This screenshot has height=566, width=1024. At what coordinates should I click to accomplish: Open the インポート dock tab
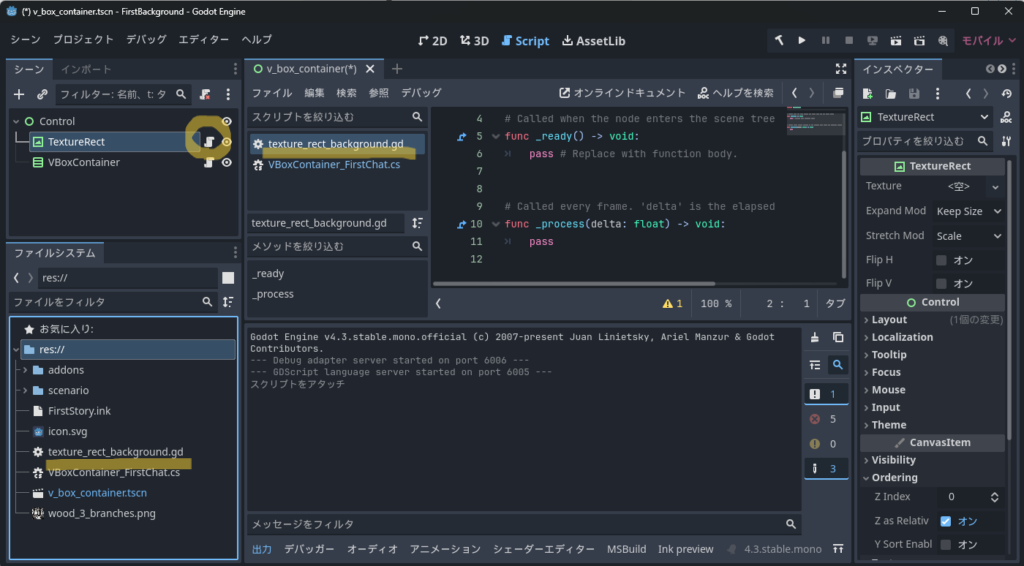tap(86, 69)
